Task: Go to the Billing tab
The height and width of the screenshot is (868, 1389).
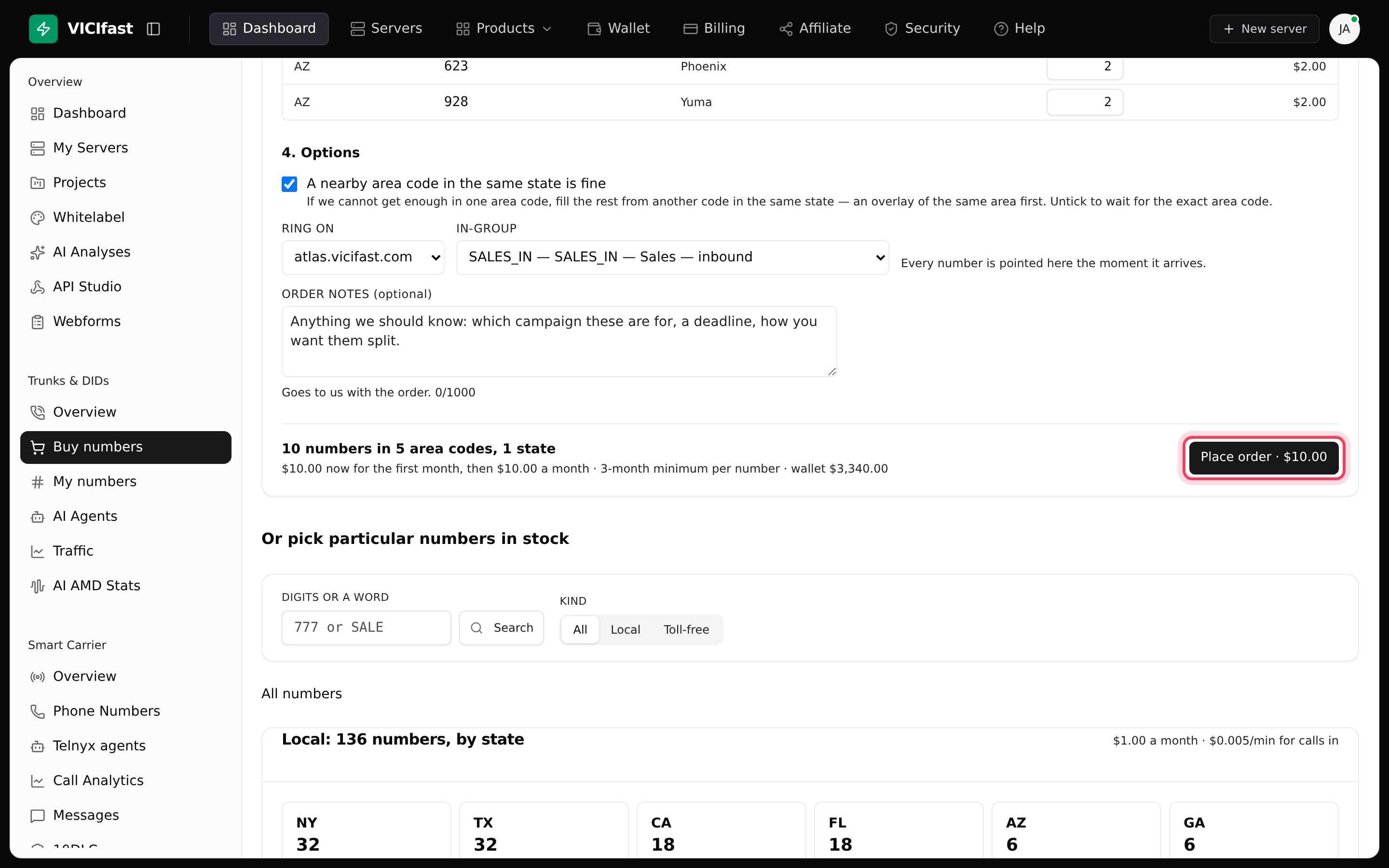Action: [x=714, y=29]
